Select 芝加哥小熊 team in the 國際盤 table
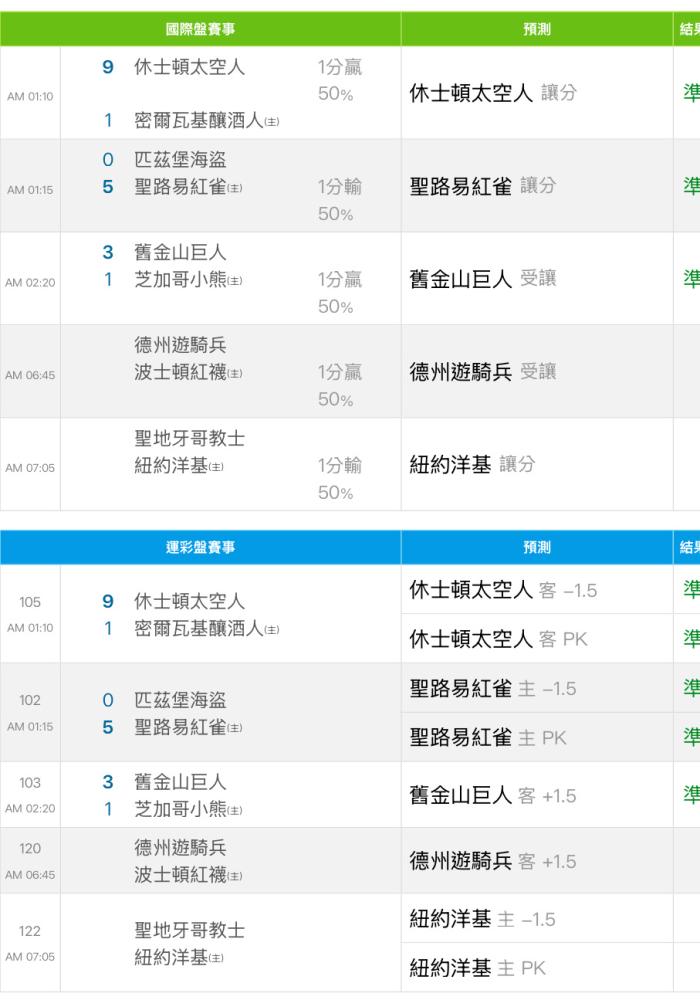 (188, 279)
